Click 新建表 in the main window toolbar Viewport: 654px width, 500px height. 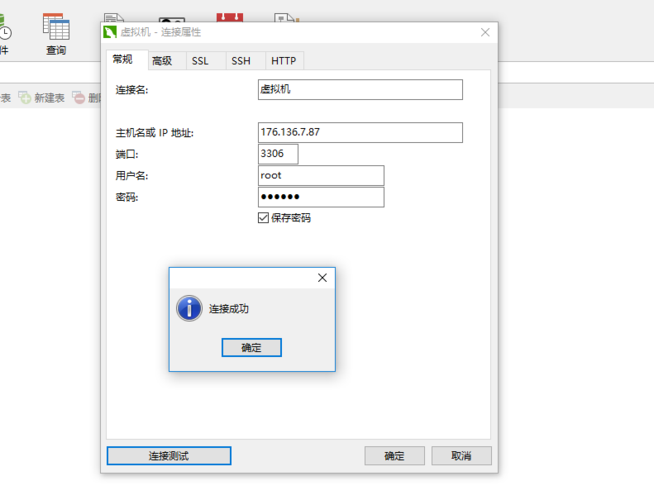pos(42,98)
